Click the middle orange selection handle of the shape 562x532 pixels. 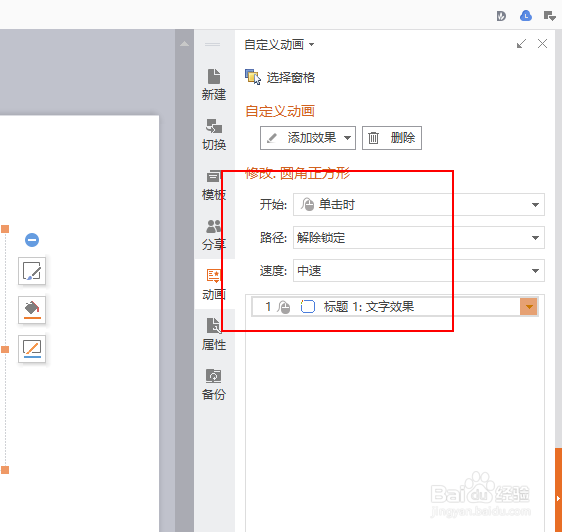(x=5, y=349)
